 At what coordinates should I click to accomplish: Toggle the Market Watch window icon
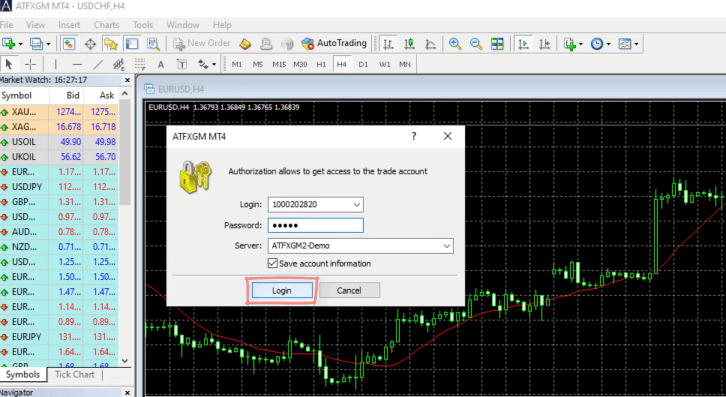coord(69,44)
